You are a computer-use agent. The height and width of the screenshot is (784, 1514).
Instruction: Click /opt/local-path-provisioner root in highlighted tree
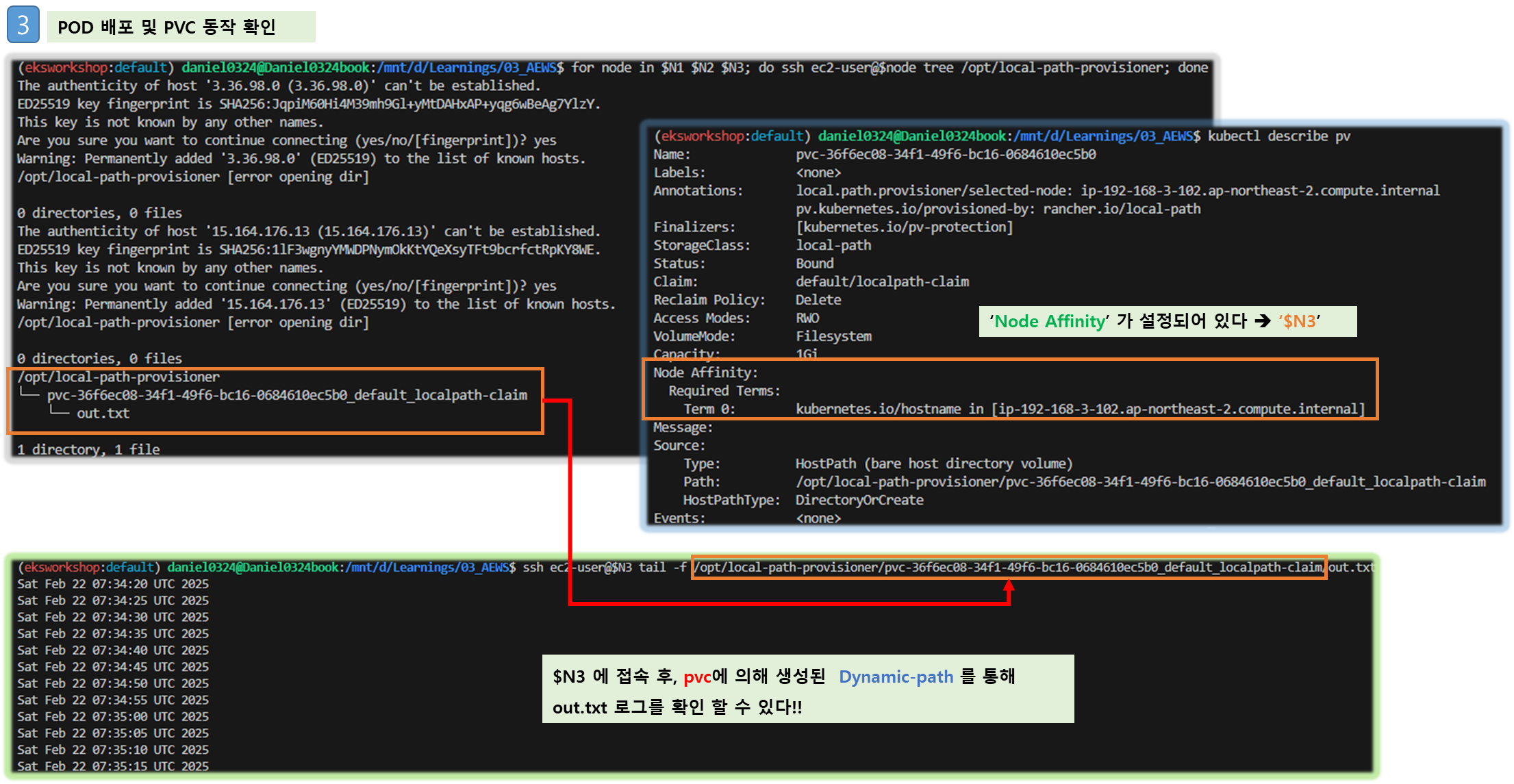(x=118, y=377)
